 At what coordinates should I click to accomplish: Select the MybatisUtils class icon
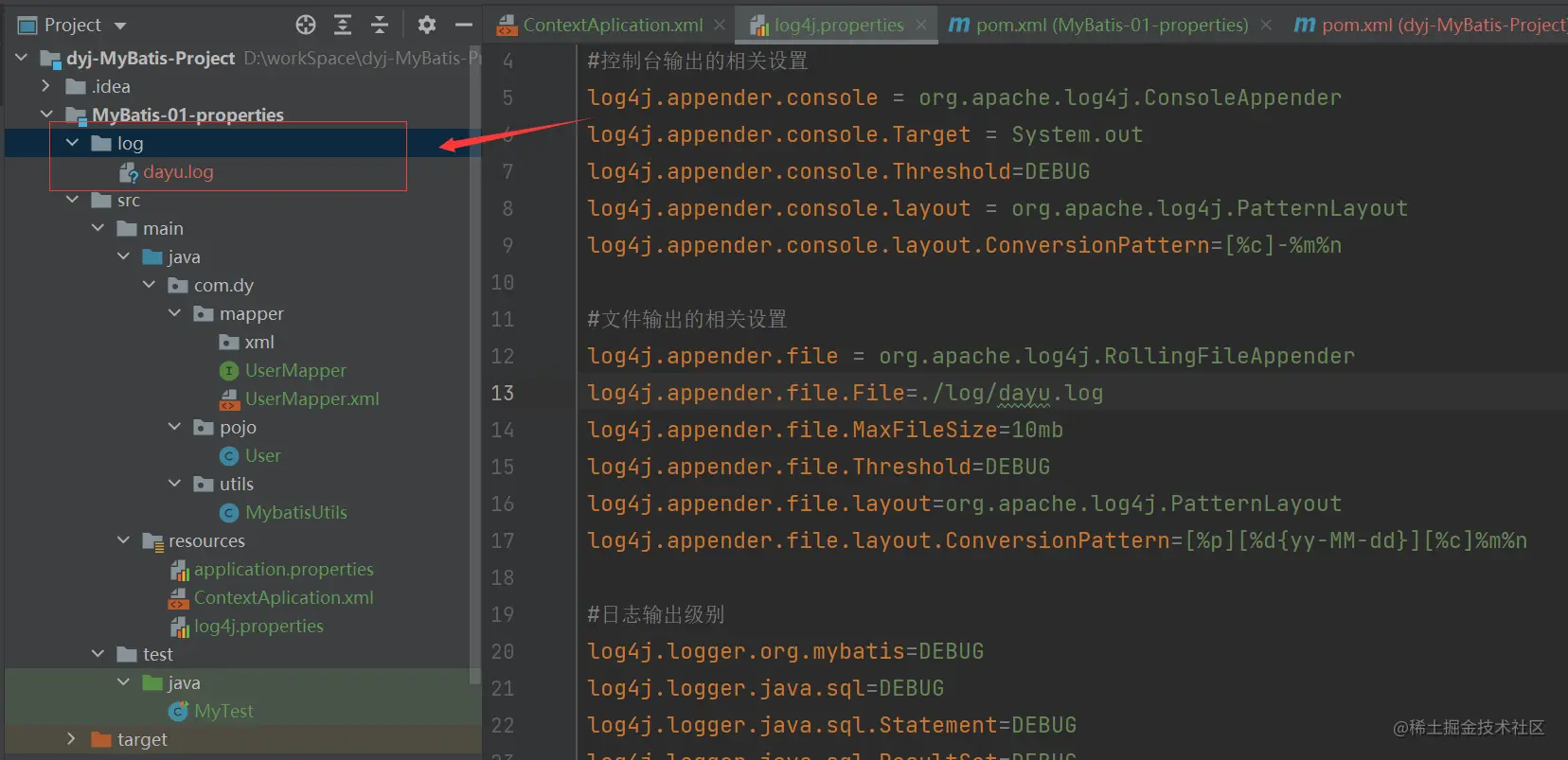[228, 513]
